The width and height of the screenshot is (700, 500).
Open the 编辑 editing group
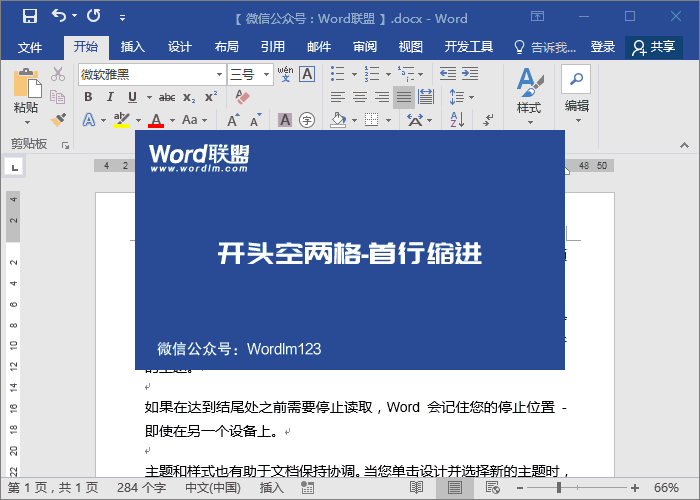[x=576, y=95]
